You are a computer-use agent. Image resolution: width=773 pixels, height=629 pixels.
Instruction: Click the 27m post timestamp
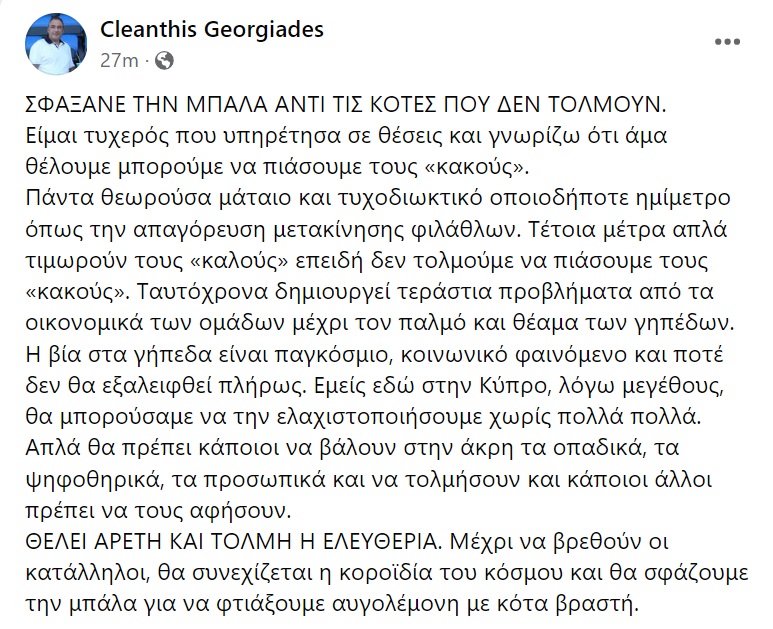pyautogui.click(x=119, y=61)
